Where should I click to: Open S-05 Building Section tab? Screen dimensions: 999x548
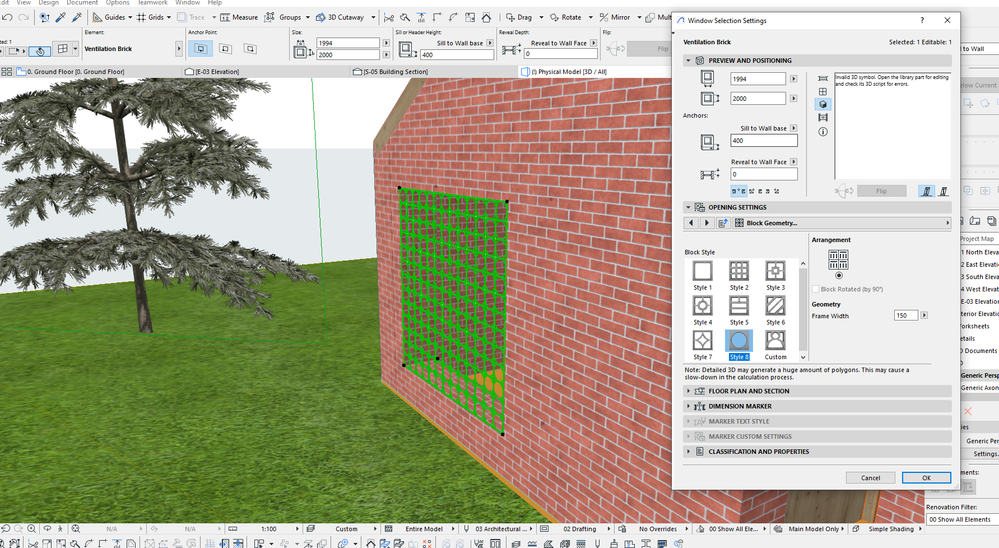[x=397, y=72]
